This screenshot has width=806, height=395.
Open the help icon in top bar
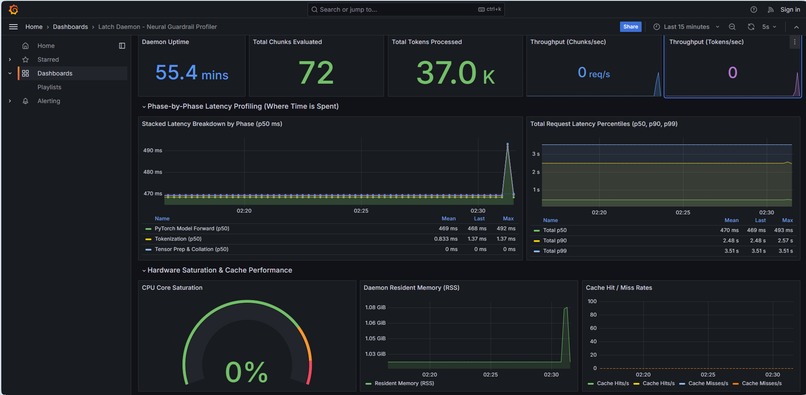[754, 9]
